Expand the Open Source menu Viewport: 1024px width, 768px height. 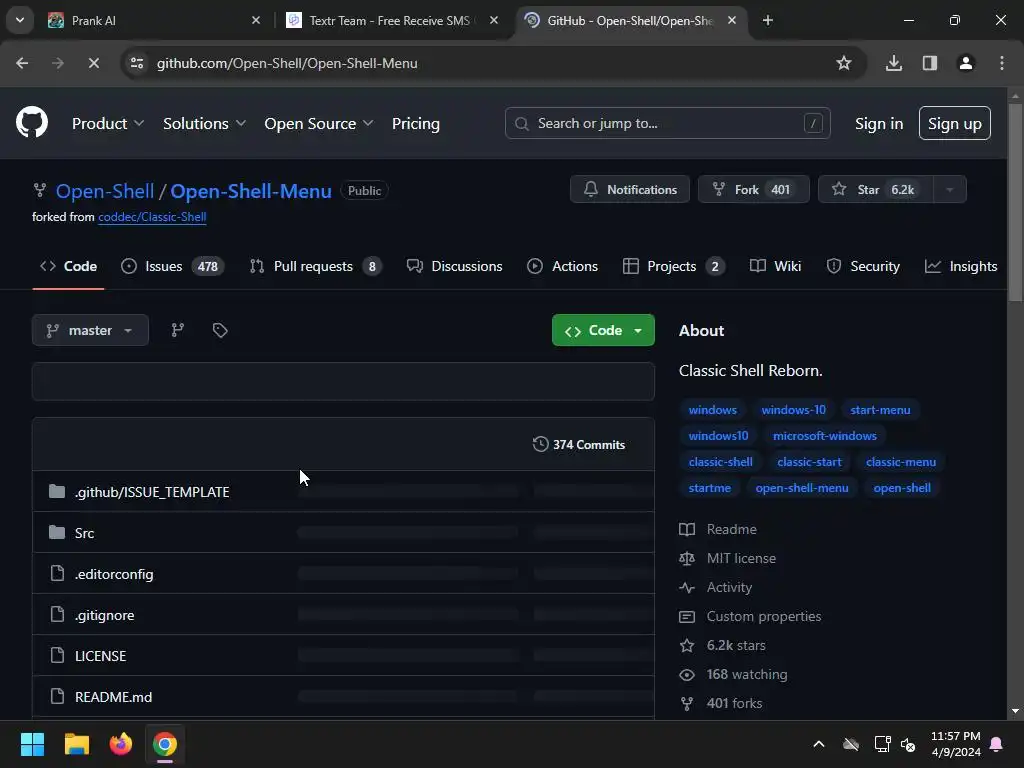(318, 123)
